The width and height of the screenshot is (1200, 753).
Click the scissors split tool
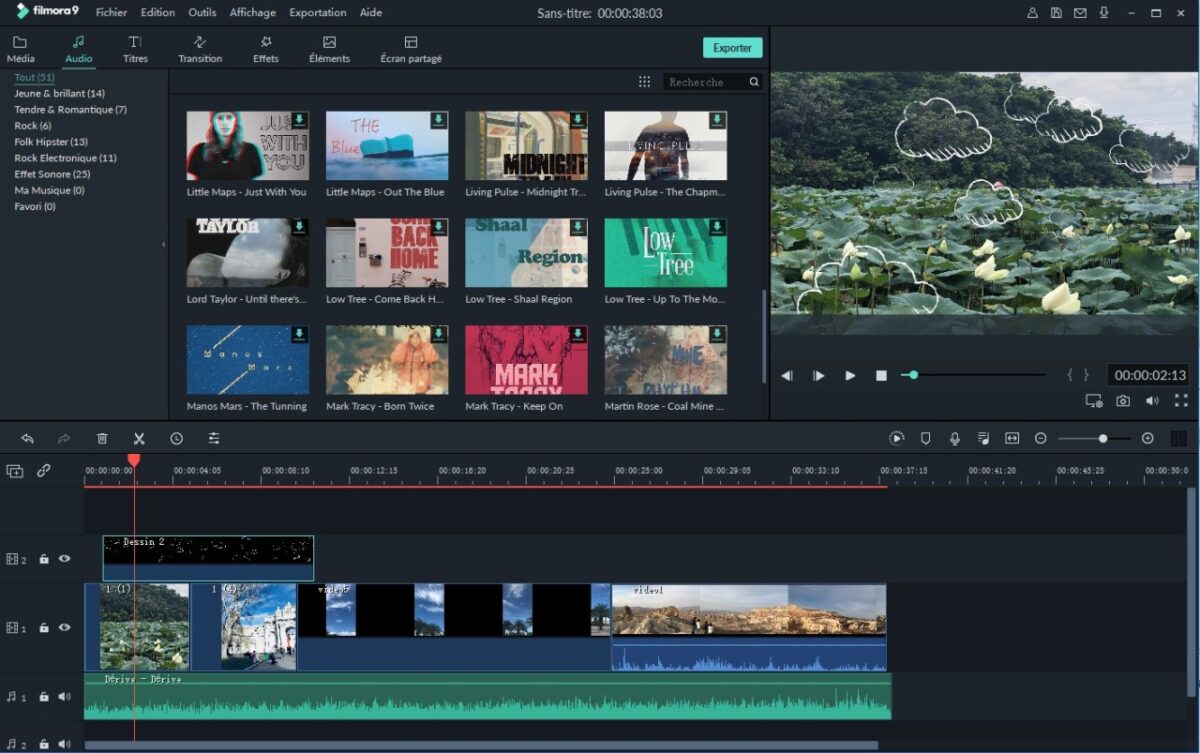pyautogui.click(x=139, y=438)
